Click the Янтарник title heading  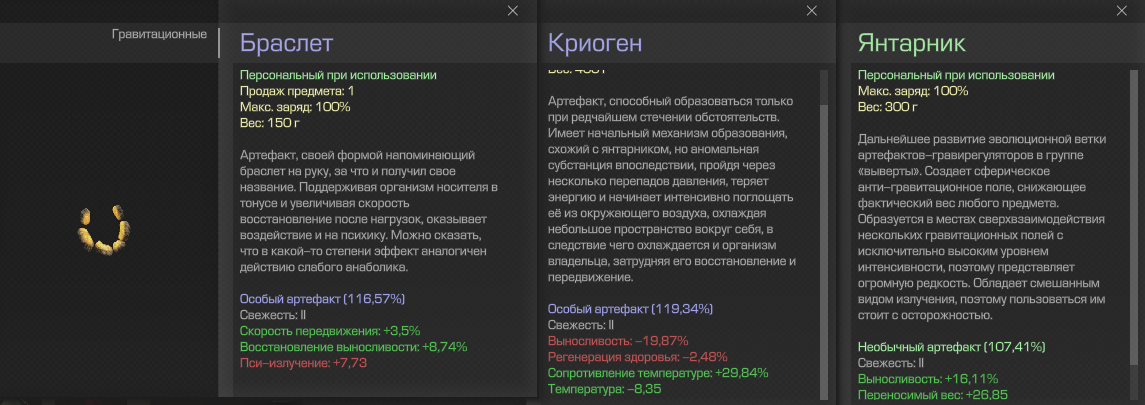[911, 43]
